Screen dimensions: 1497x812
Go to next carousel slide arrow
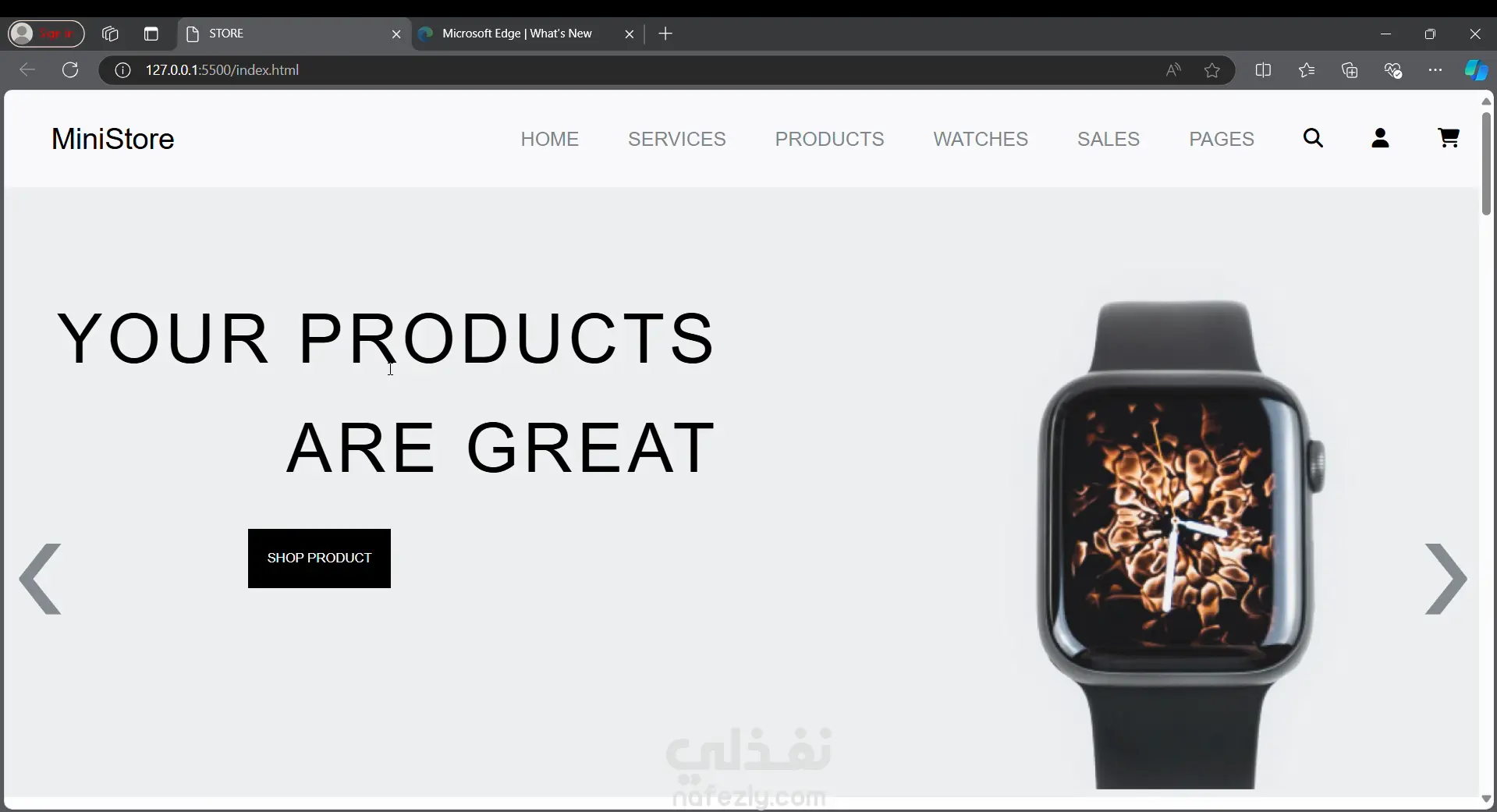[1446, 579]
